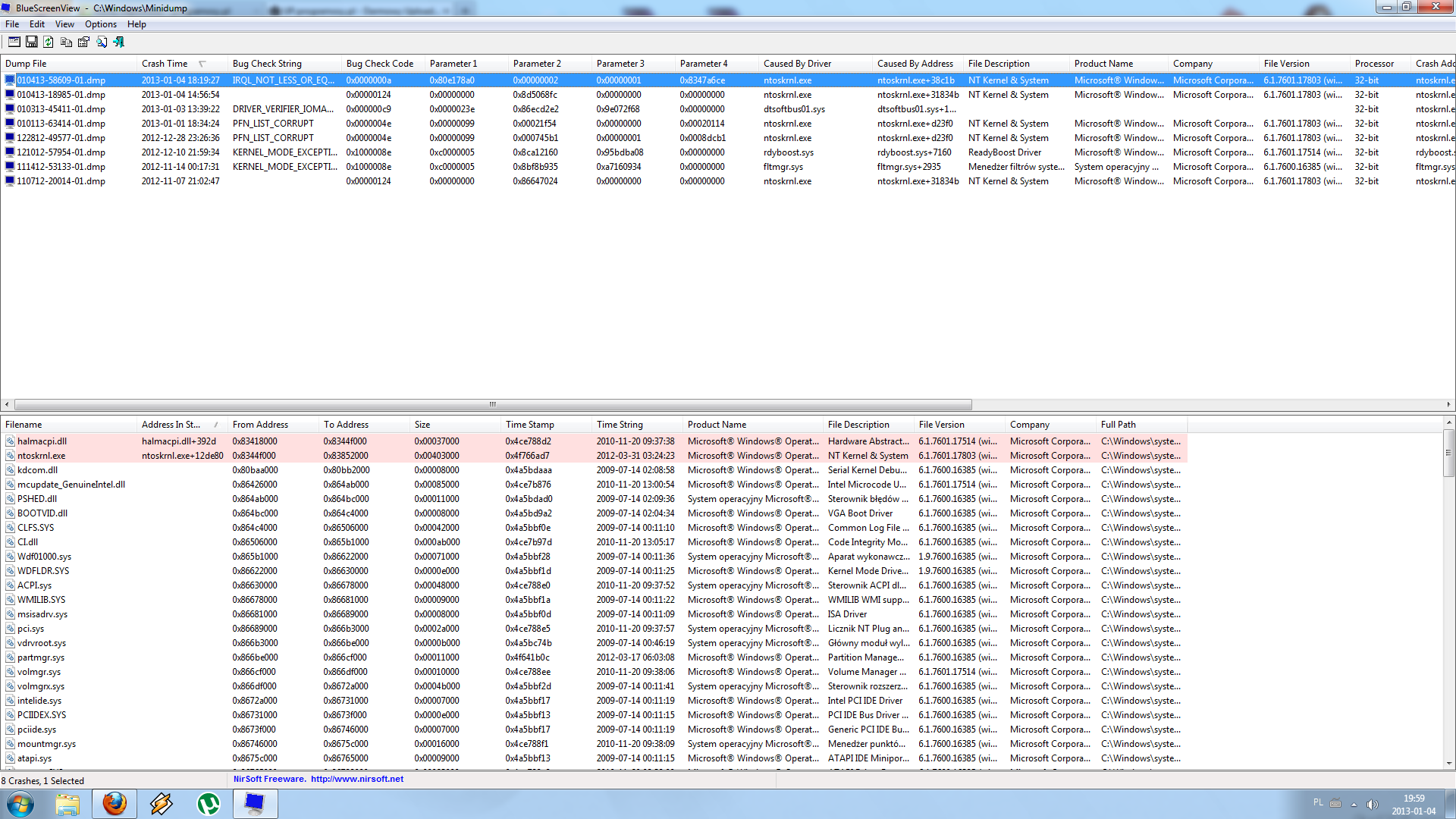Sort by the Crash Time column header
Viewport: 1456px width, 819px height.
(182, 64)
